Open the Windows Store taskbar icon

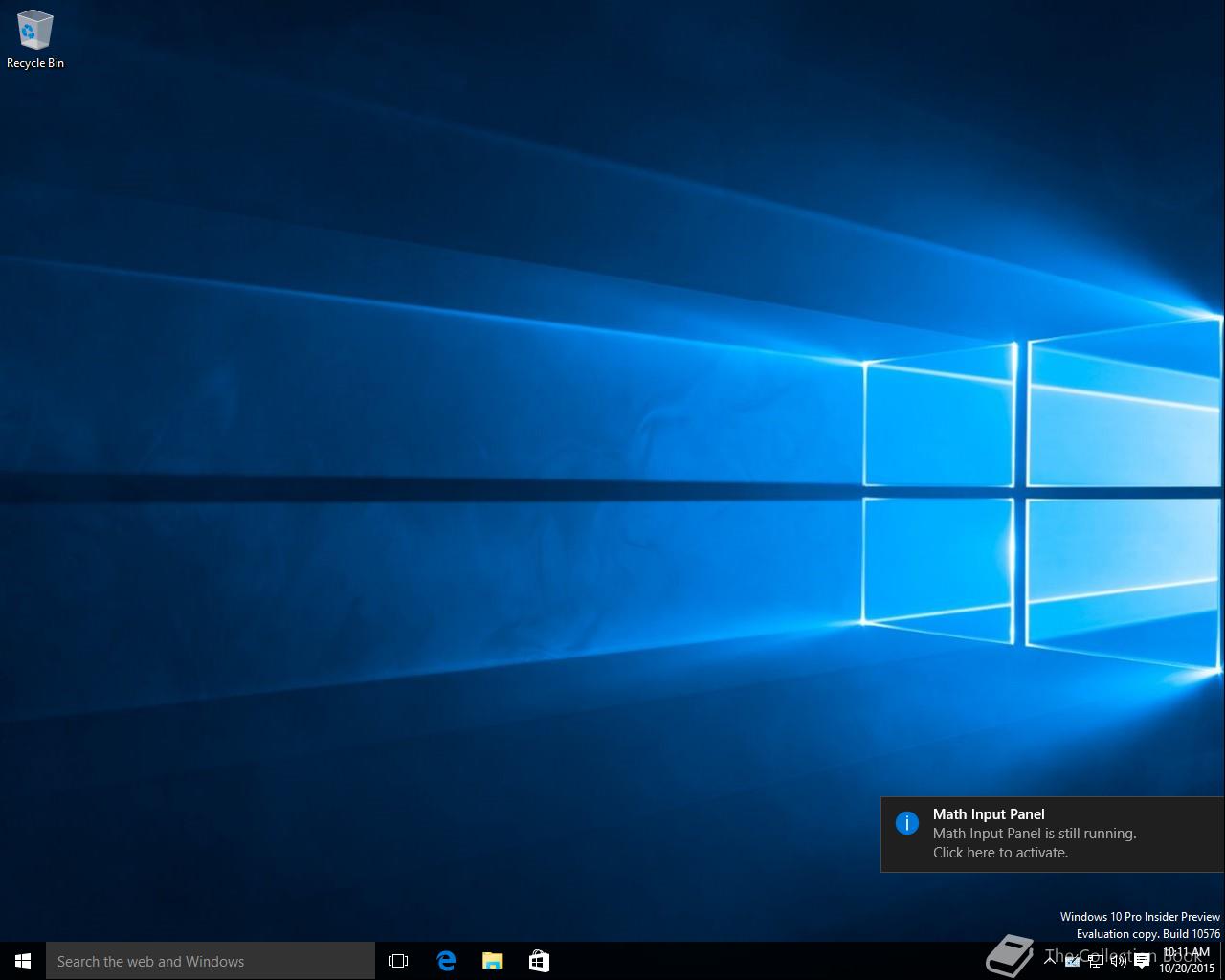(x=539, y=961)
